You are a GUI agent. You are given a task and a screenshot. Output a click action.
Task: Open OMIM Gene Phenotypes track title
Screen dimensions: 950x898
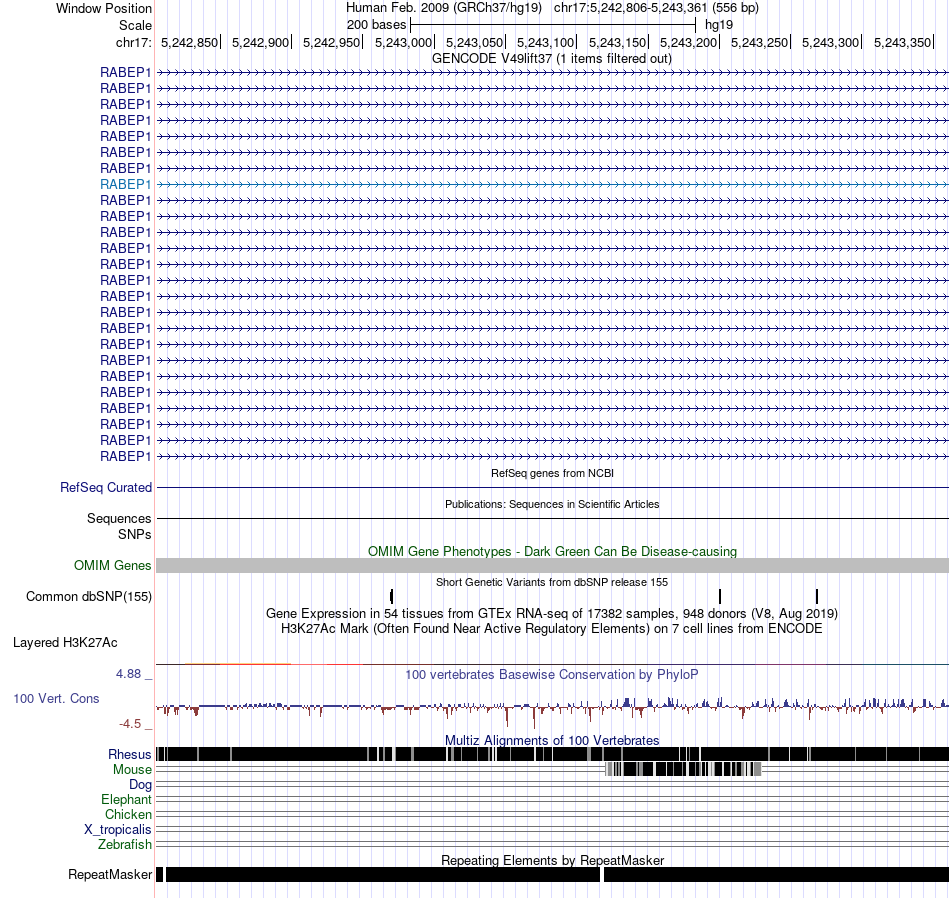(x=553, y=551)
